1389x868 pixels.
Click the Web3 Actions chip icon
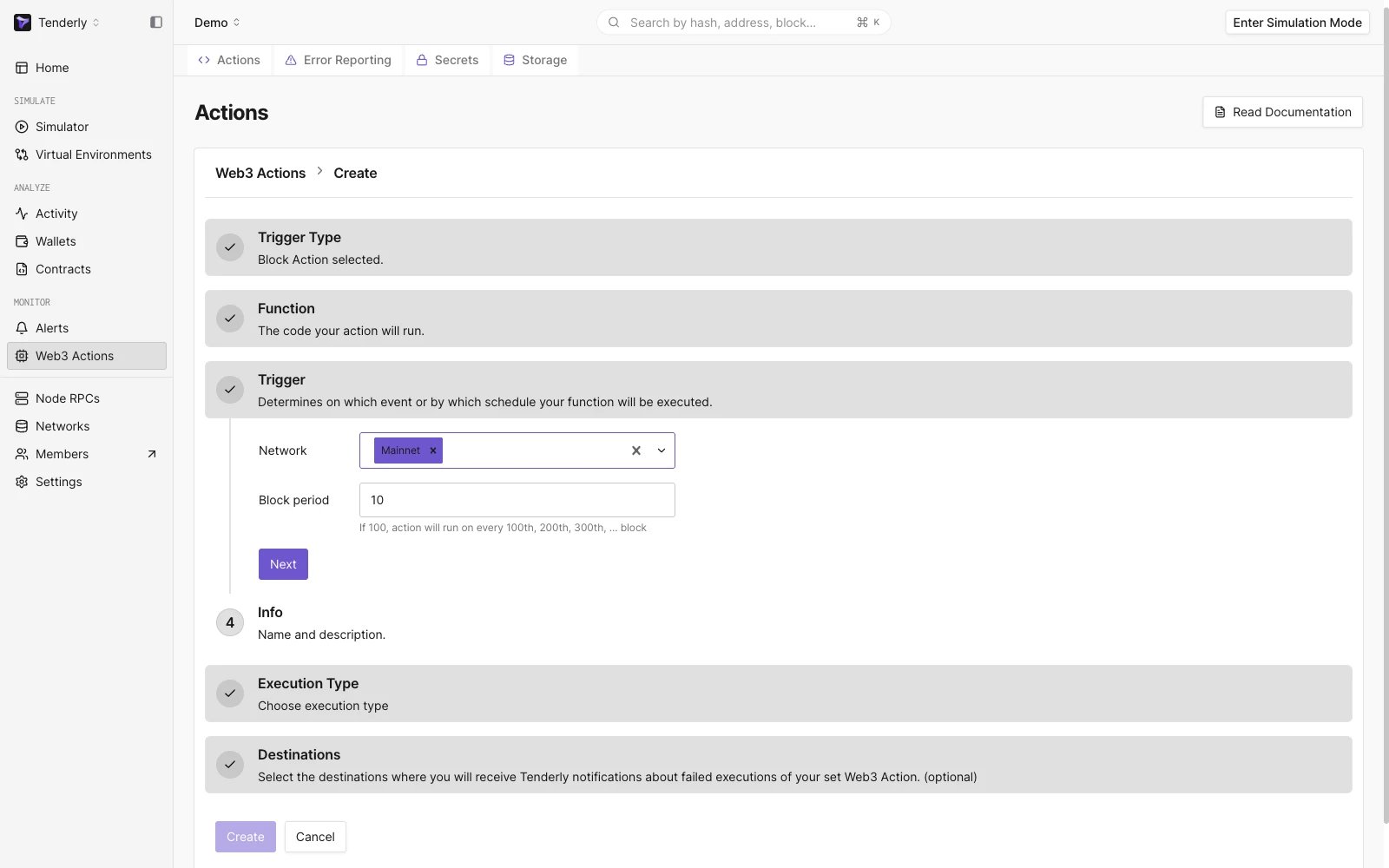(x=22, y=356)
